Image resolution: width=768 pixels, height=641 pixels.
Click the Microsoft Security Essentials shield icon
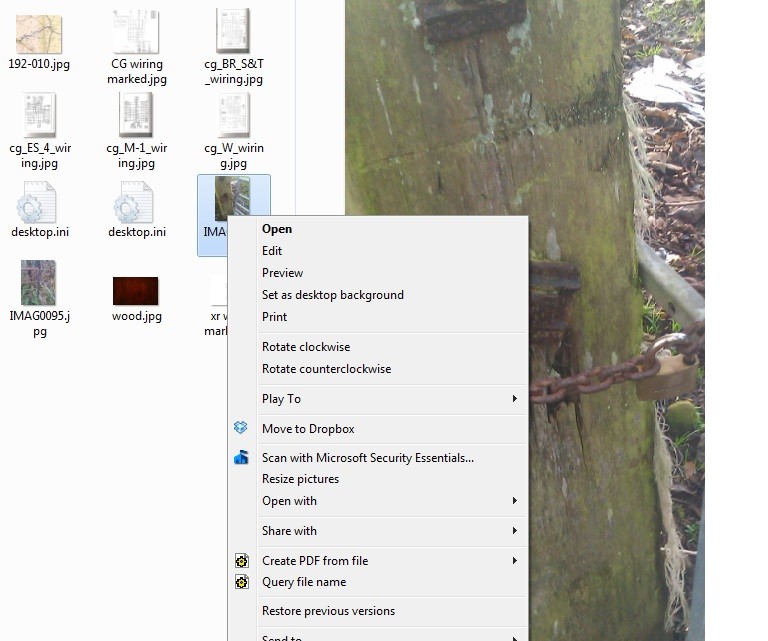tap(241, 458)
